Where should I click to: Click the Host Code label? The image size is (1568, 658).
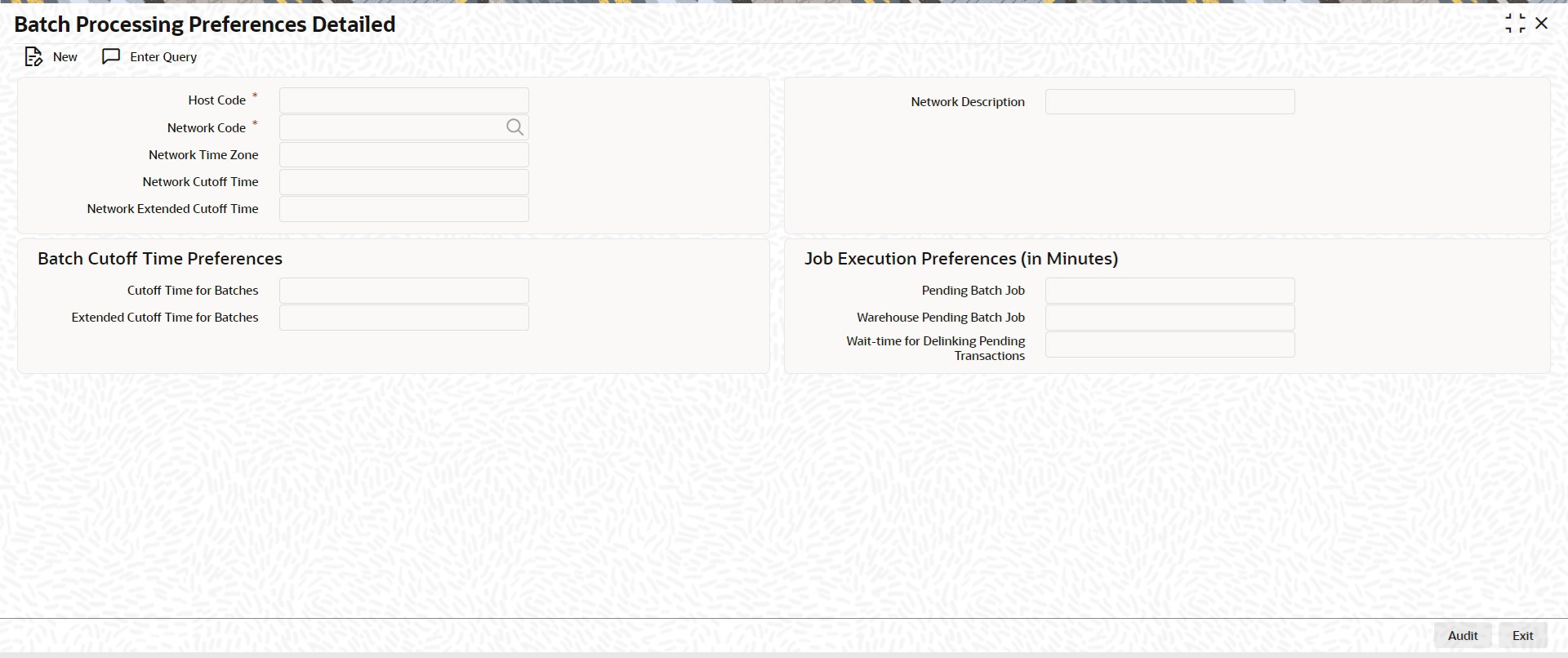tap(216, 100)
